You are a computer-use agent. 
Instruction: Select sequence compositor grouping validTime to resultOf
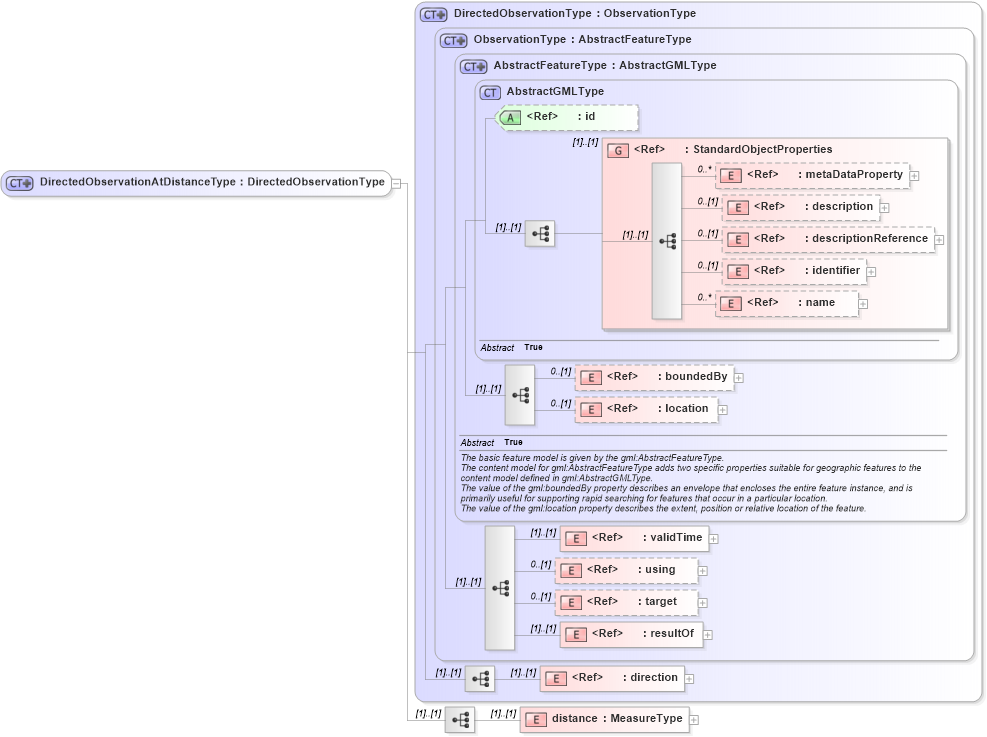pyautogui.click(x=500, y=588)
